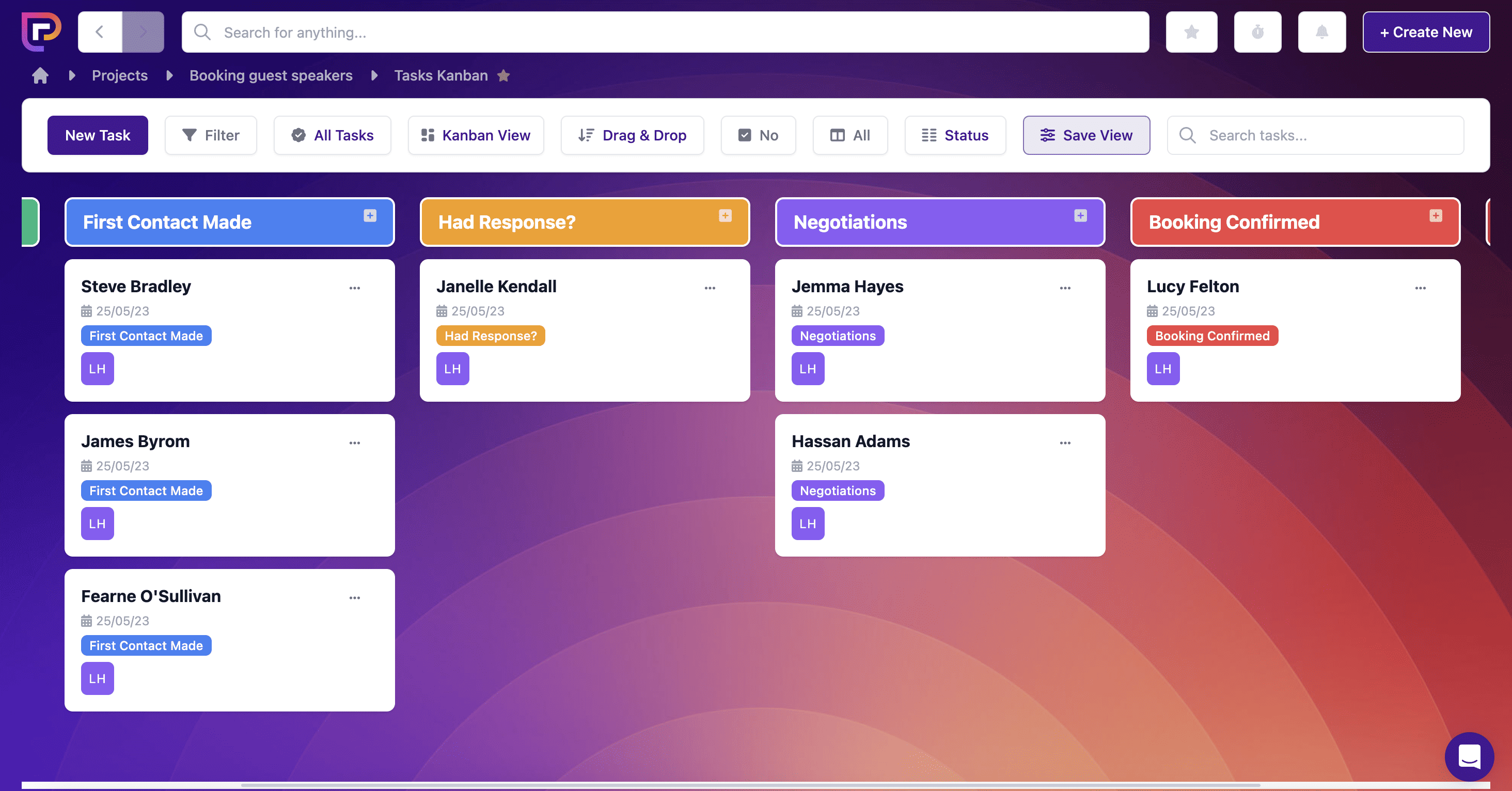
Task: Open the Kanban View dropdown
Action: click(x=476, y=136)
